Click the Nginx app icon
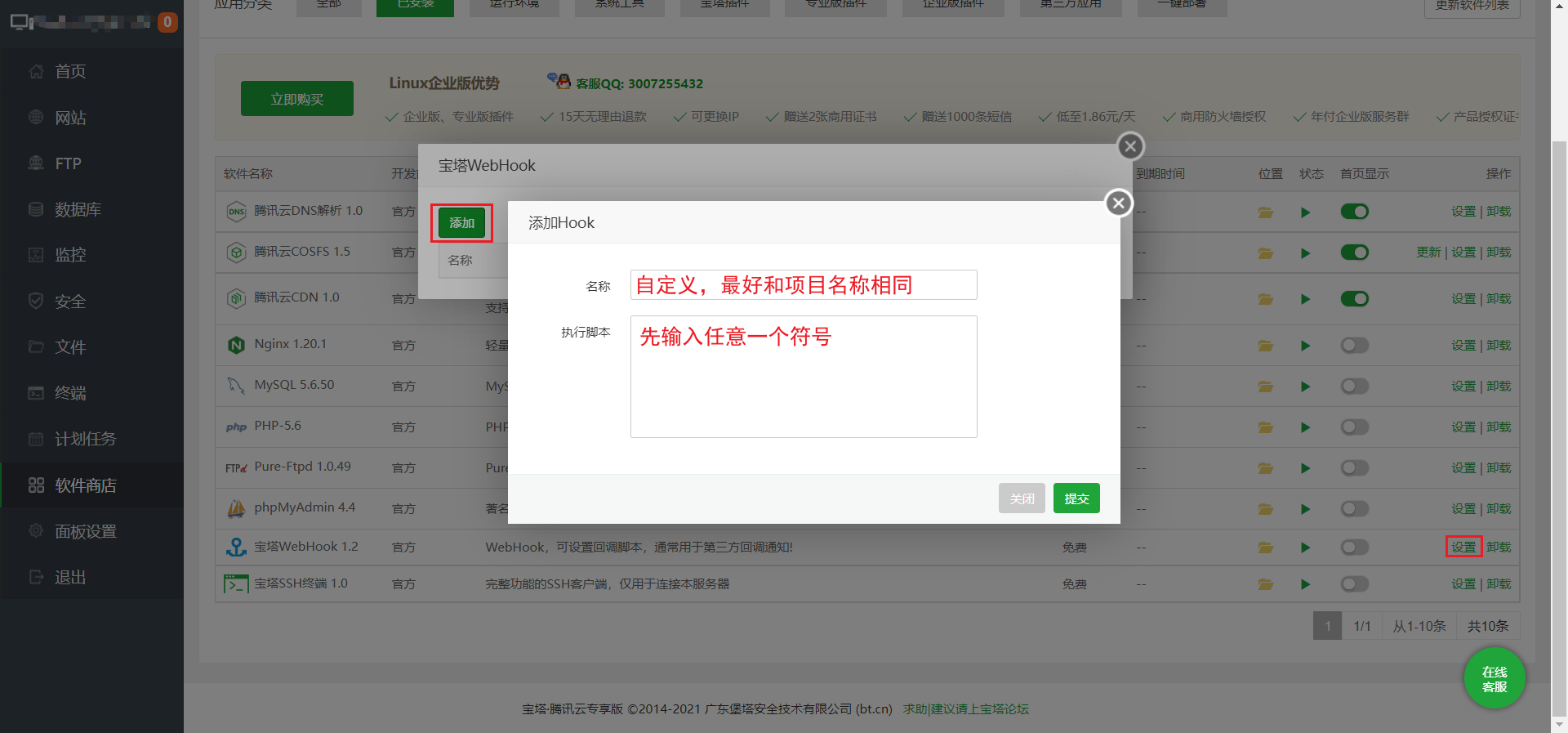 click(236, 346)
